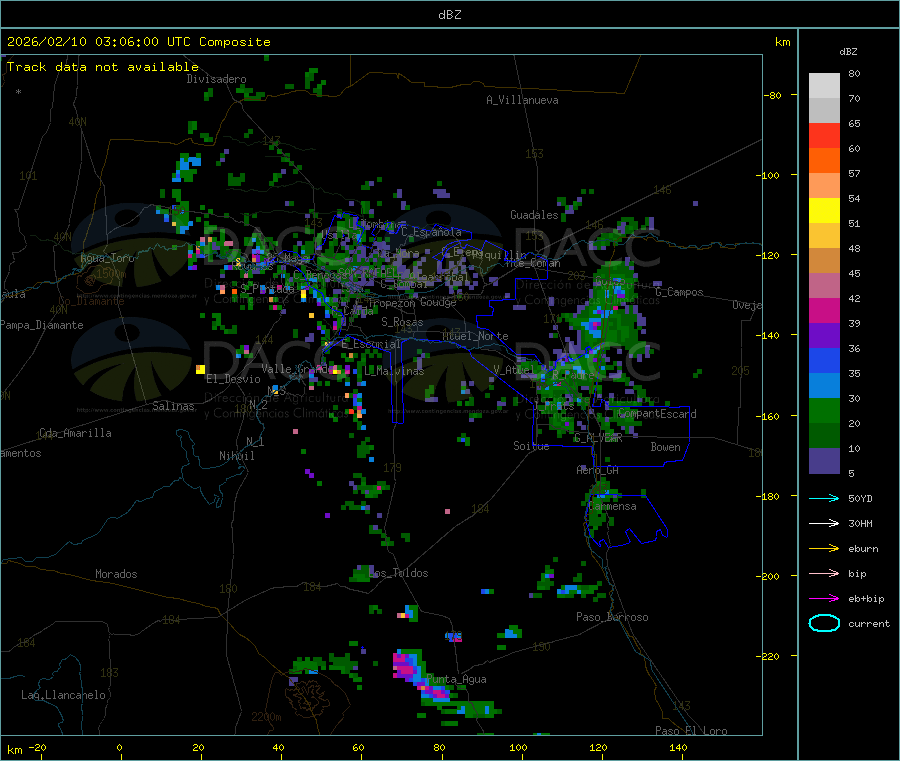
Task: Click the 'Nihuil' map label
Action: 236,456
